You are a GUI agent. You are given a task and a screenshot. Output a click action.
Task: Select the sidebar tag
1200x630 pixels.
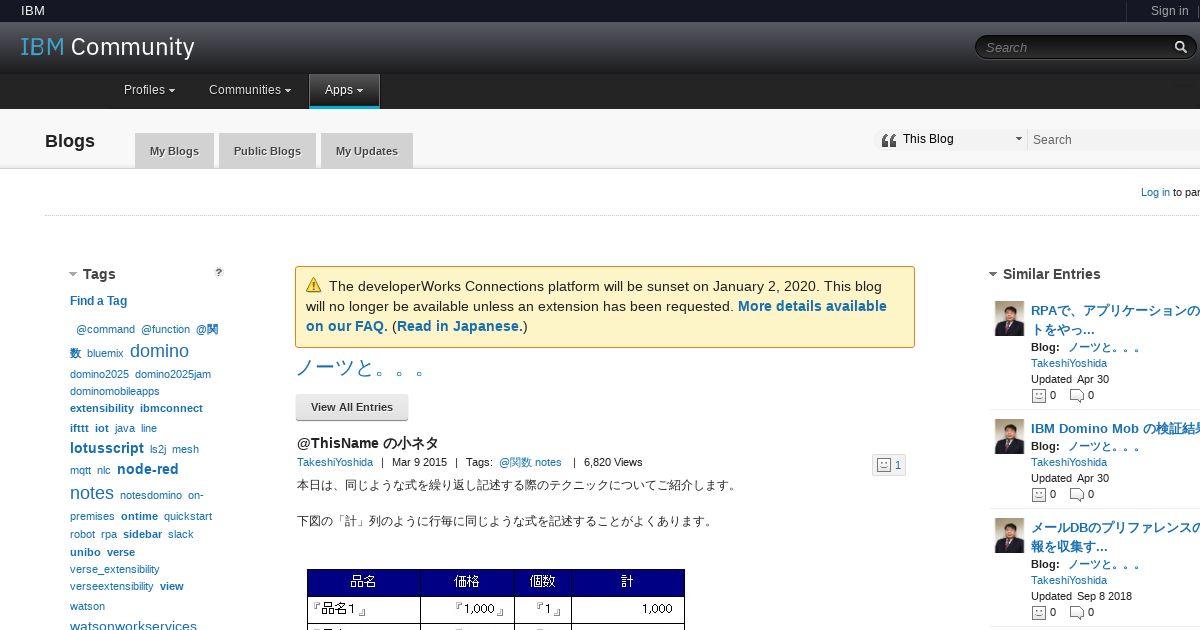pyautogui.click(x=143, y=534)
